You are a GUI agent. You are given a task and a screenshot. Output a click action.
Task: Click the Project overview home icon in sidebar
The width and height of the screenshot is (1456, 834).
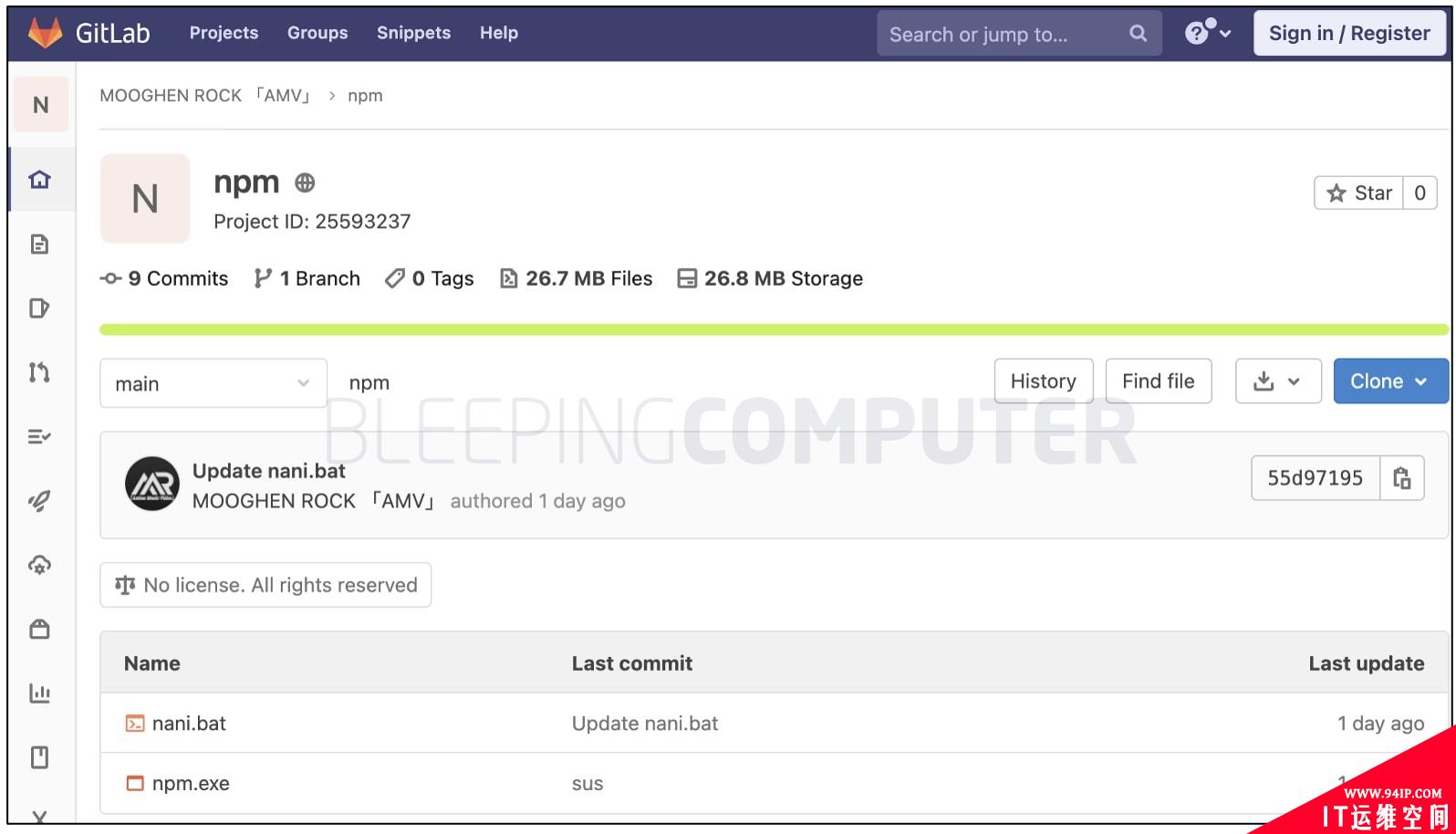point(39,180)
